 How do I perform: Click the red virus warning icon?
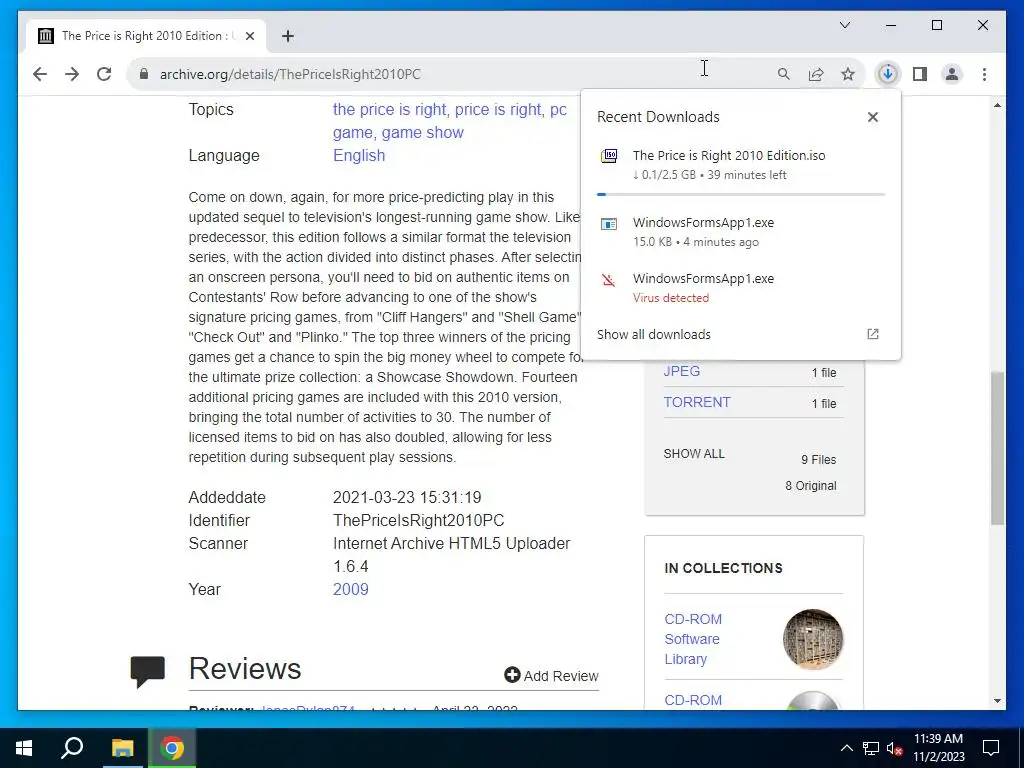point(609,280)
